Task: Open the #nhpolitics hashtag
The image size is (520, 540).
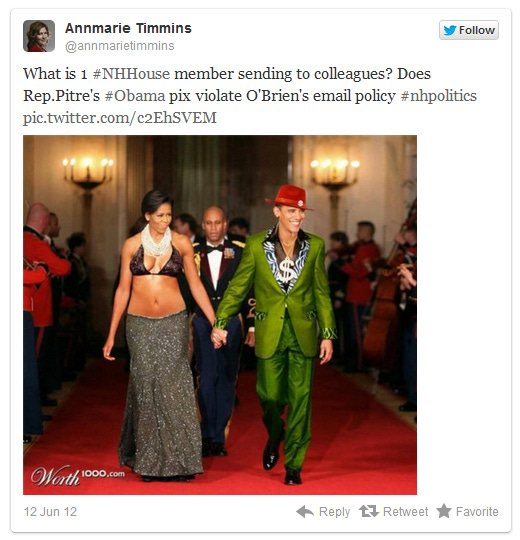Action: point(439,96)
